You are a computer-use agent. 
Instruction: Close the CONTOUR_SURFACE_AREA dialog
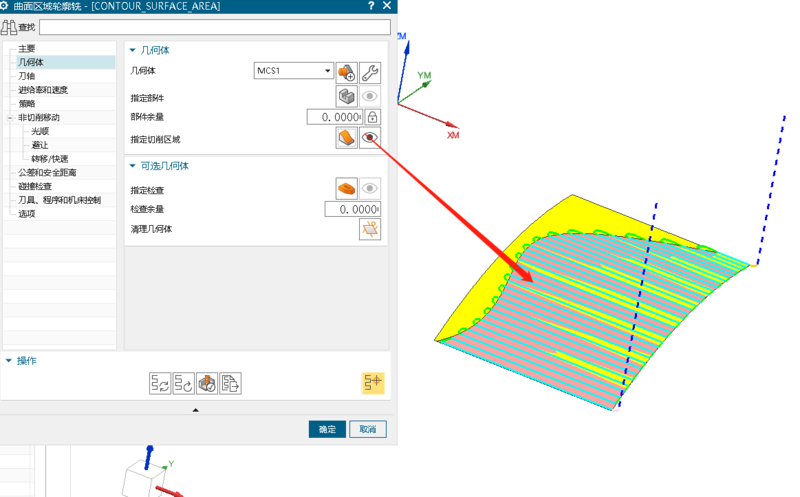pos(387,6)
